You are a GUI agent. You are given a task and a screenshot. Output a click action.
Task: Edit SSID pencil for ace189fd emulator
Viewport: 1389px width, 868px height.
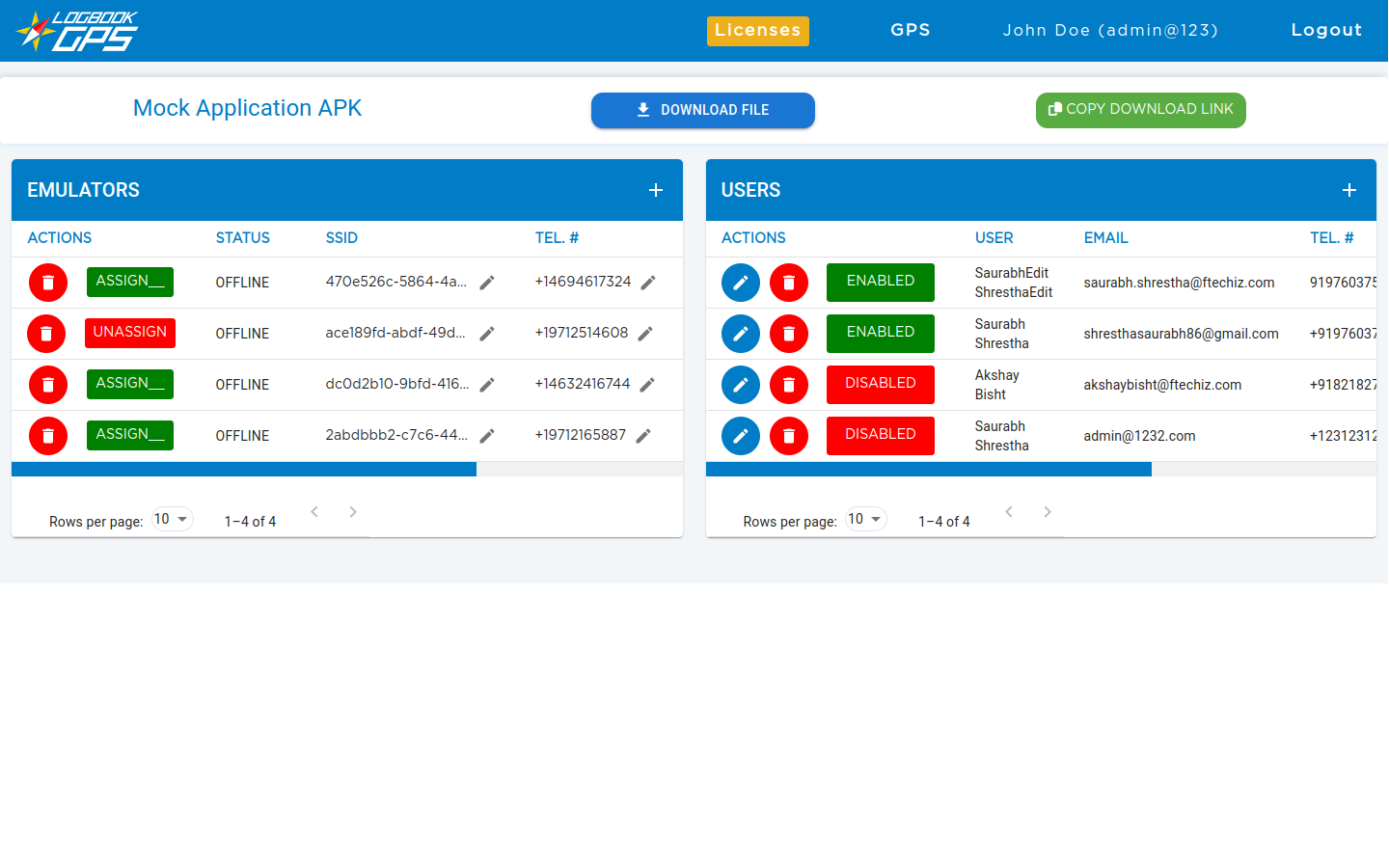tap(487, 334)
